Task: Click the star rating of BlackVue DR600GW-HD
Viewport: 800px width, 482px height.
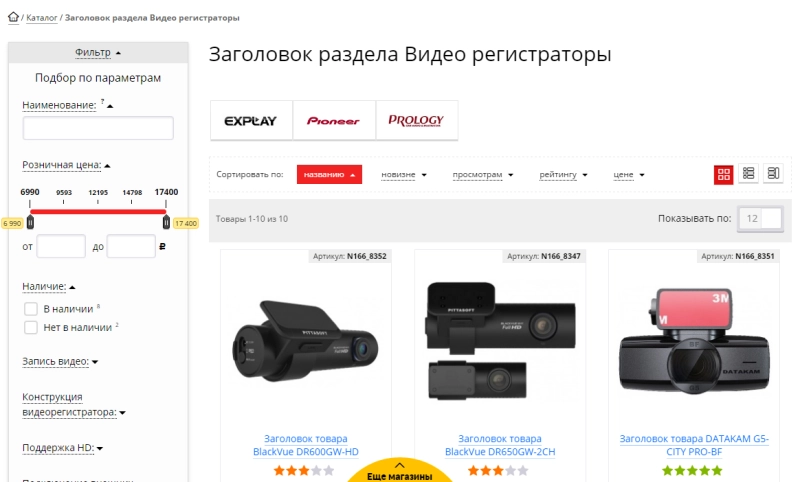Action: pyautogui.click(x=304, y=470)
